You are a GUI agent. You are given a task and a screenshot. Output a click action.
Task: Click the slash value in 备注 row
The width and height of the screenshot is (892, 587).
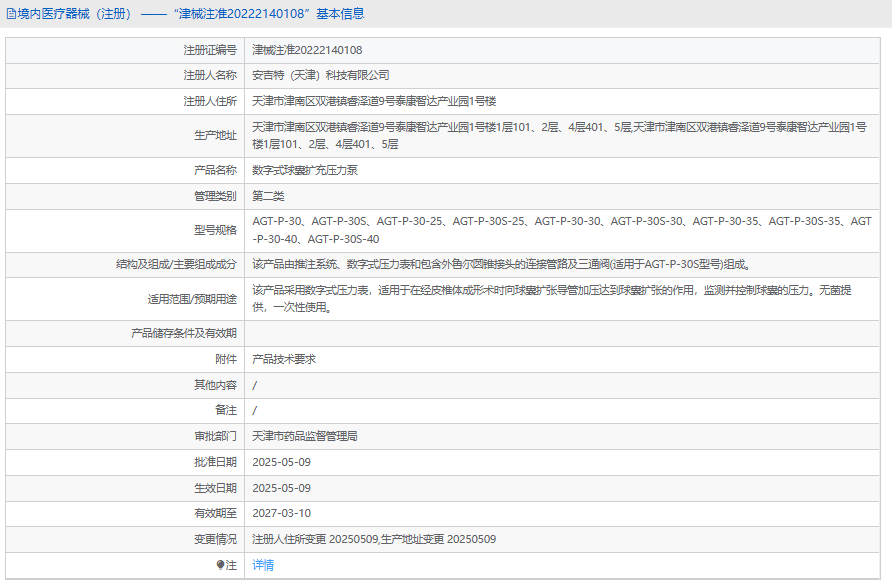pyautogui.click(x=254, y=411)
